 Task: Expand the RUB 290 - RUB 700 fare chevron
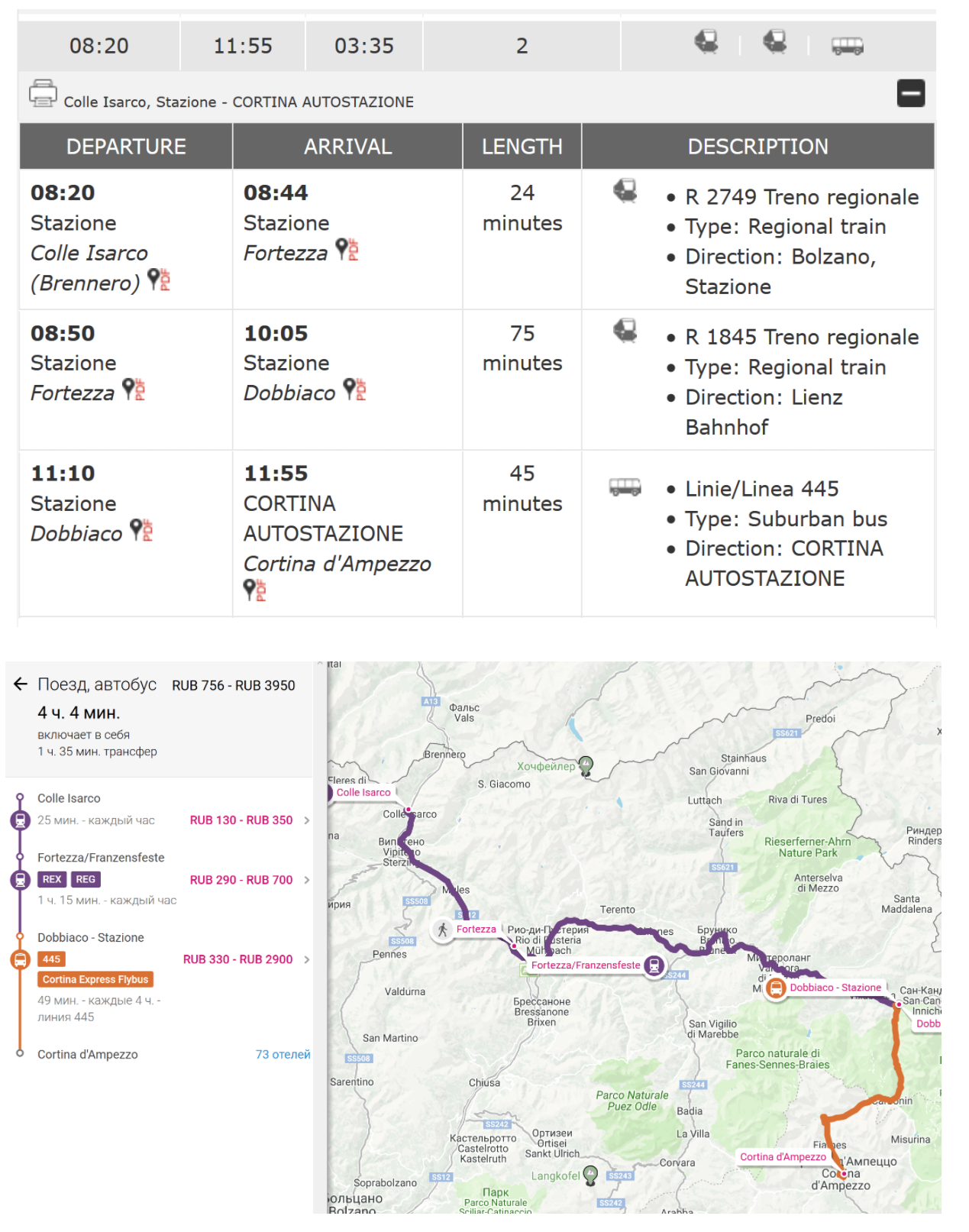coord(307,880)
